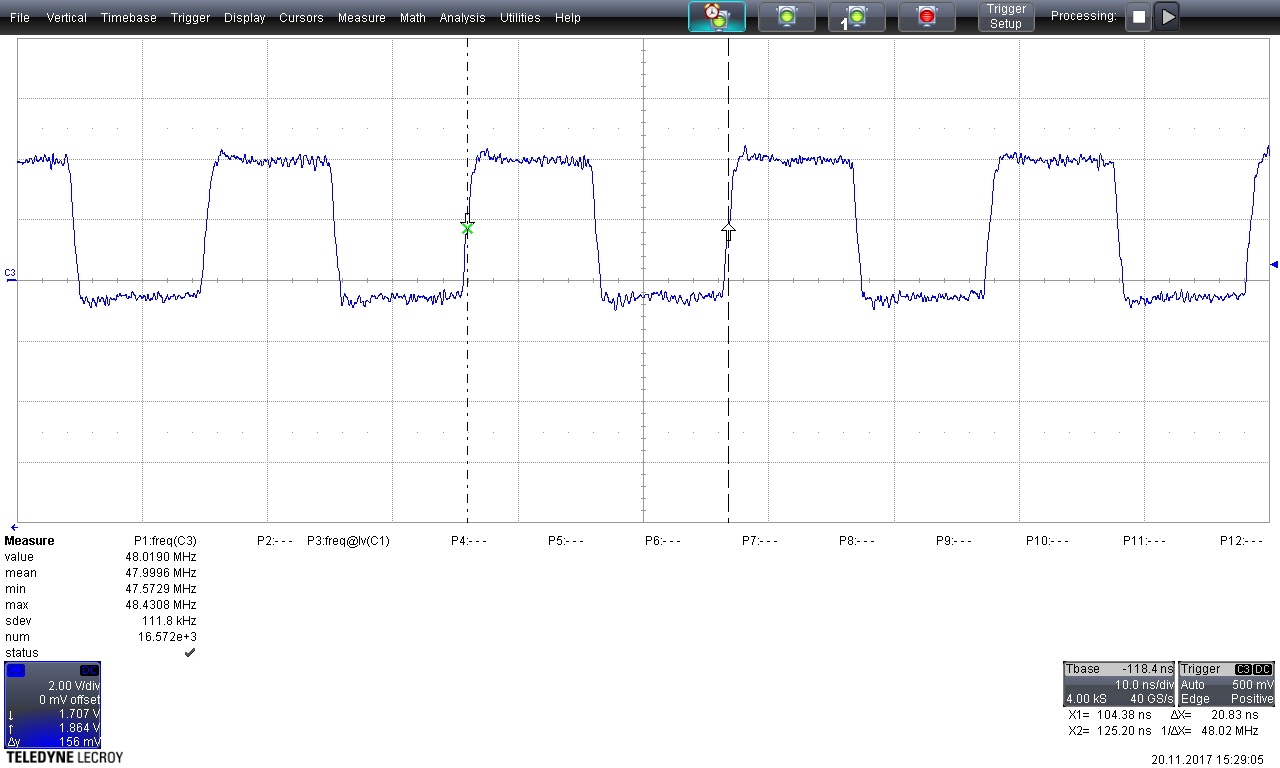Click the max 48.4308 MHz reading
This screenshot has width=1280, height=768.
pos(161,605)
